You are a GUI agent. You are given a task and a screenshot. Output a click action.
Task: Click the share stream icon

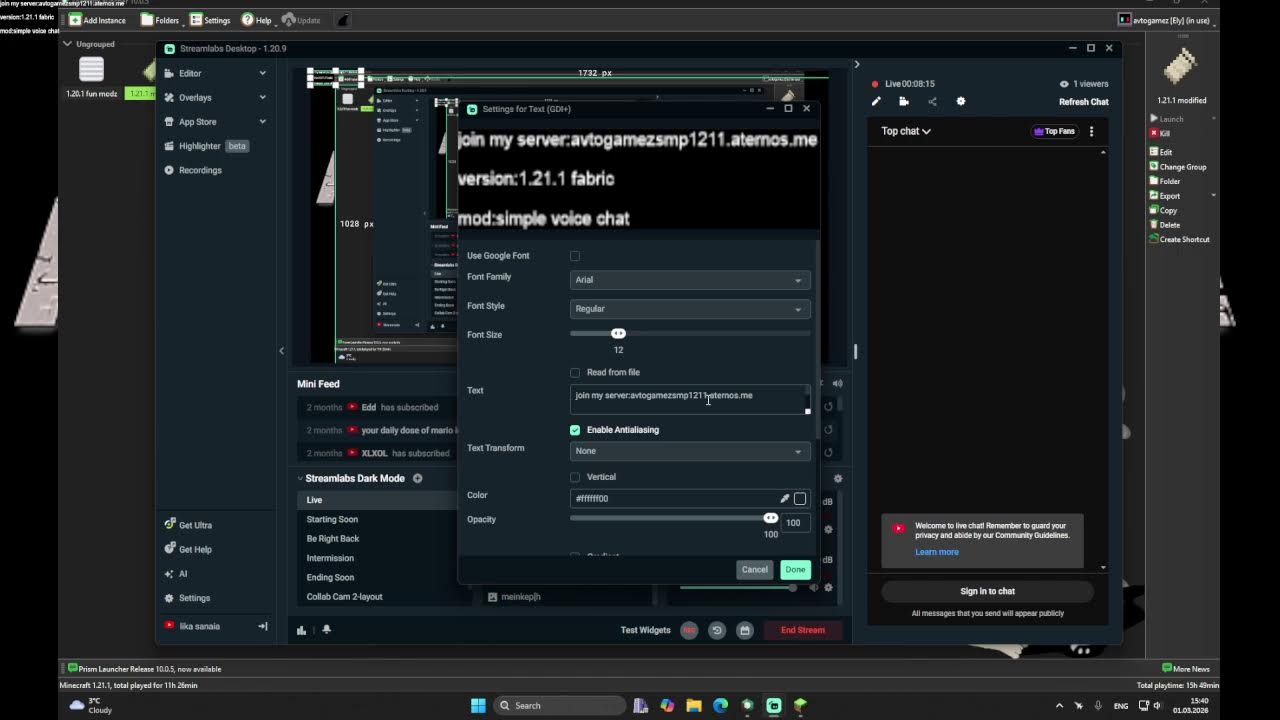coord(932,101)
